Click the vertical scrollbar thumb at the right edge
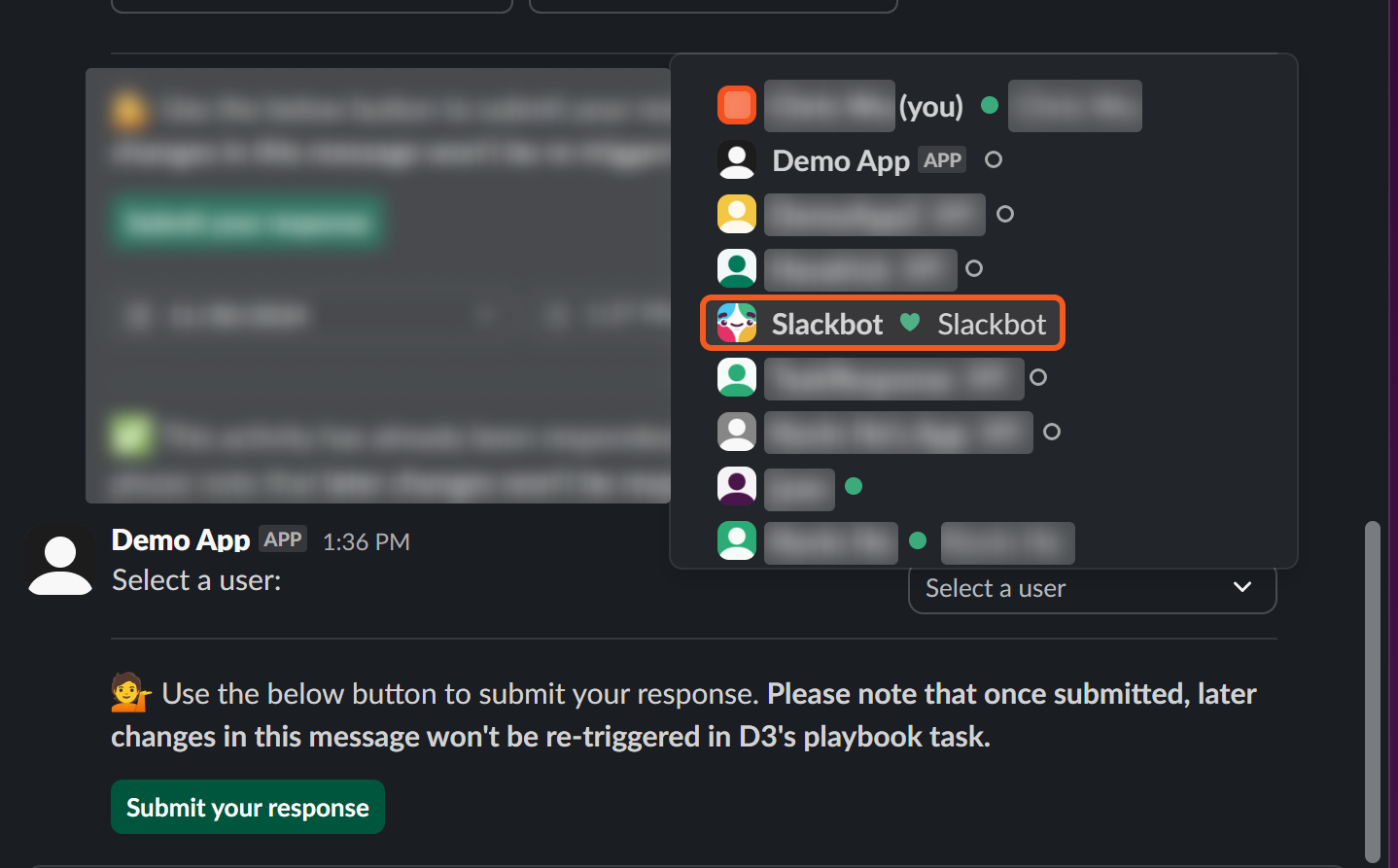Screen dimensions: 1398x868 [1372, 690]
